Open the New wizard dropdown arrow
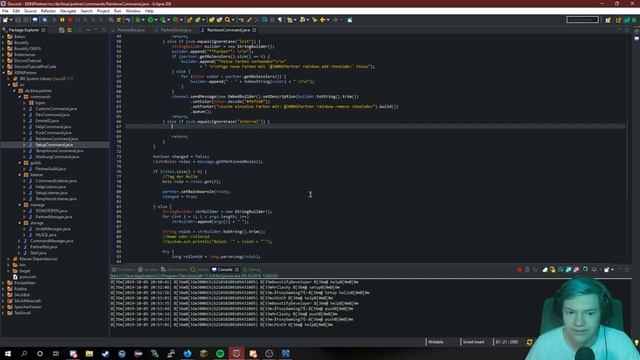The image size is (640, 360). [x=11, y=20]
